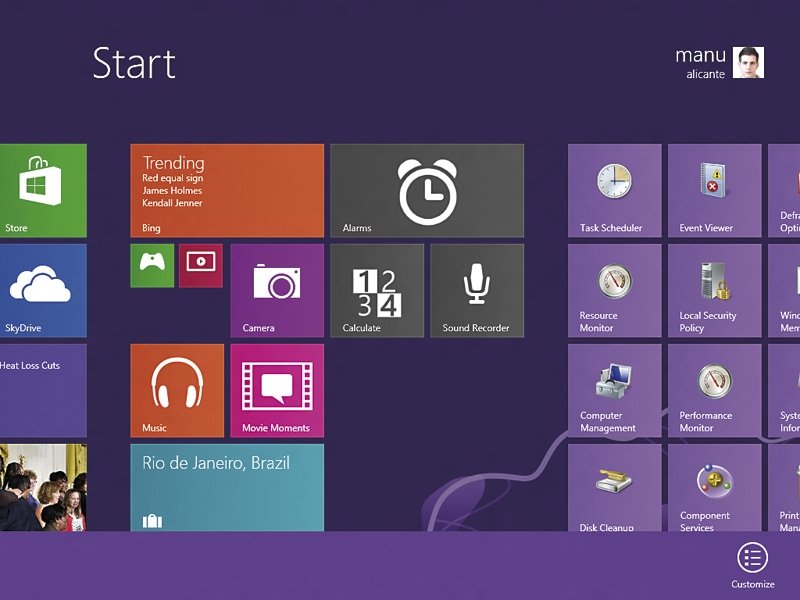800x600 pixels.
Task: Open the Calculate tile
Action: (377, 290)
